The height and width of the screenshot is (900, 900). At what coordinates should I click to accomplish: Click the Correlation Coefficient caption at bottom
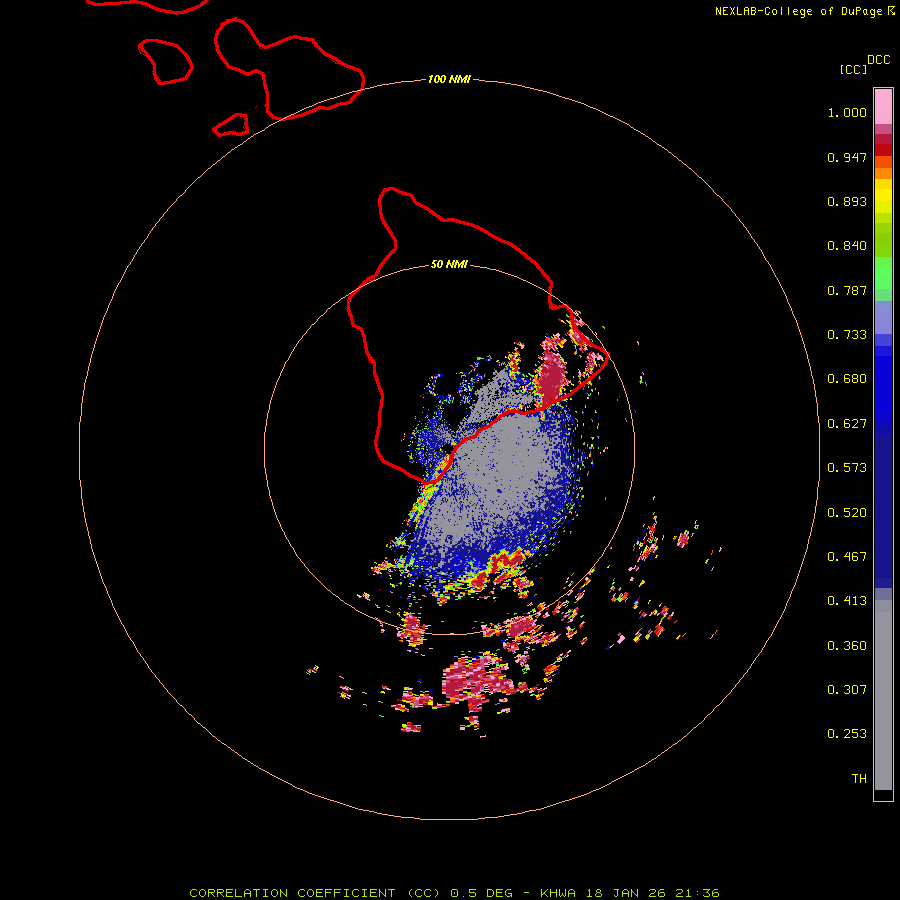pos(454,893)
